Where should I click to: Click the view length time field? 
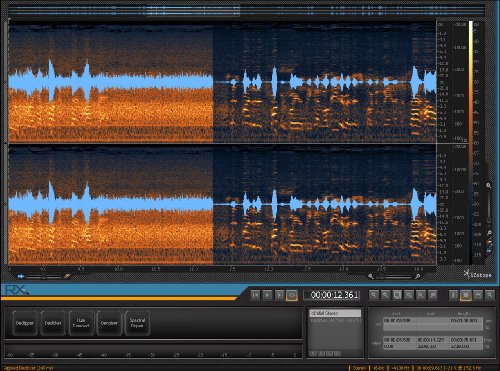point(466,340)
